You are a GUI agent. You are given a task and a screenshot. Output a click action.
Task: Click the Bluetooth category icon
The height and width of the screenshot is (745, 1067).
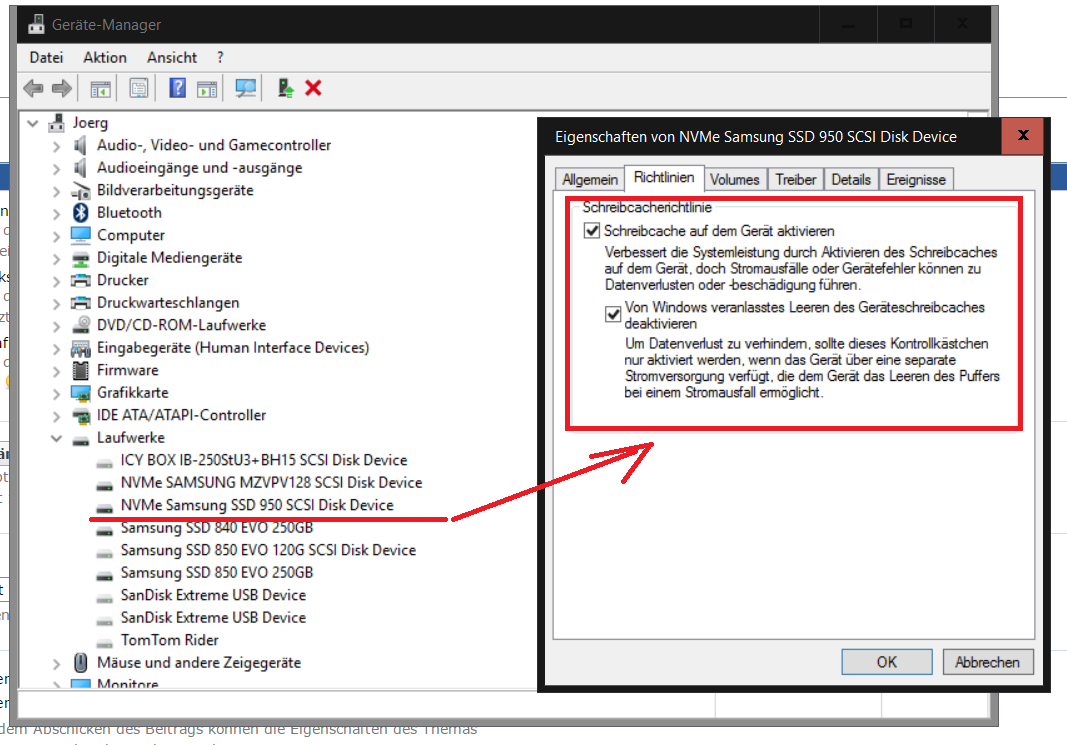[81, 212]
